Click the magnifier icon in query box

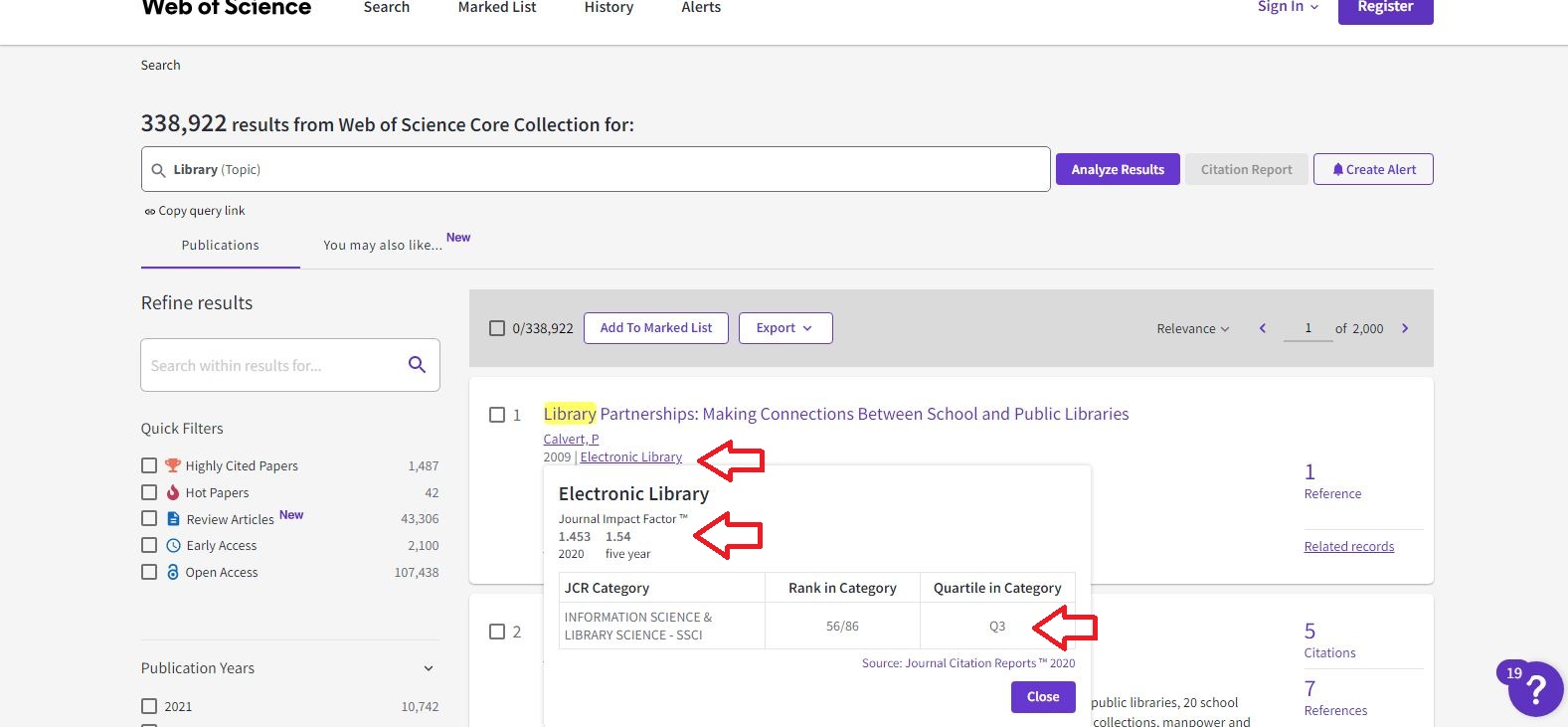(x=158, y=170)
